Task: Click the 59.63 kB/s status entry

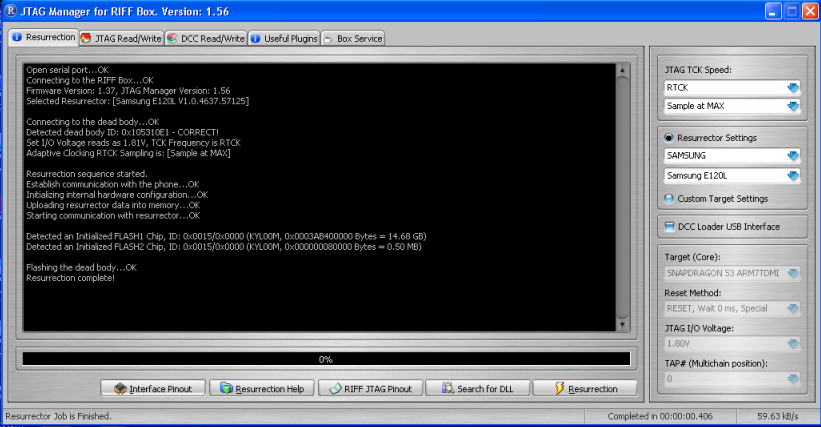Action: (x=778, y=417)
